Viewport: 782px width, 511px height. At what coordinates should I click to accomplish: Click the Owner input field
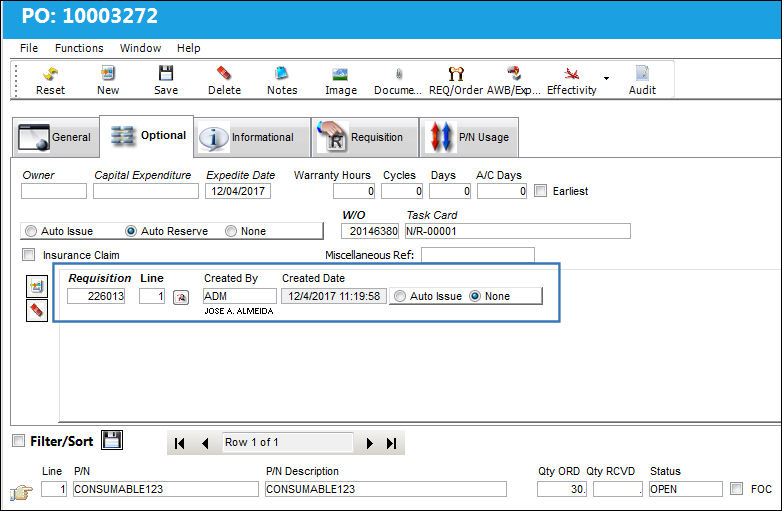(54, 191)
